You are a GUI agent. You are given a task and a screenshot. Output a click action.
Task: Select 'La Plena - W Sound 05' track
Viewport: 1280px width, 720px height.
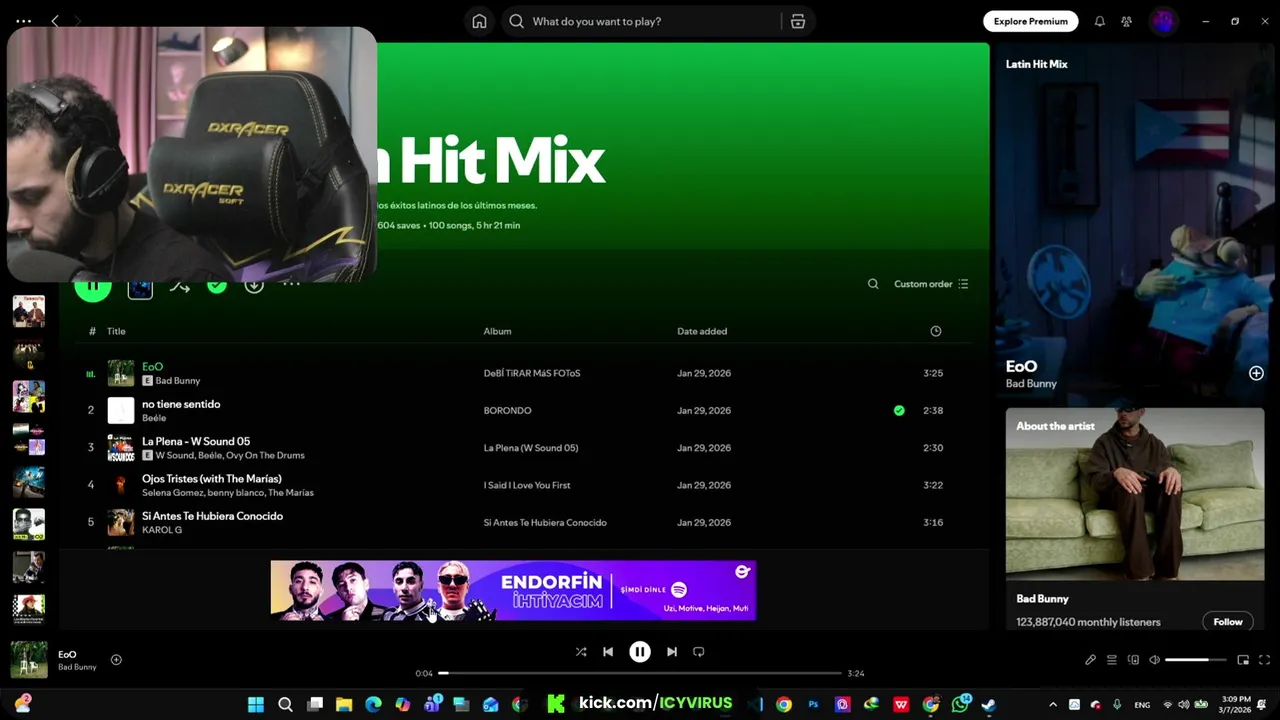[196, 441]
